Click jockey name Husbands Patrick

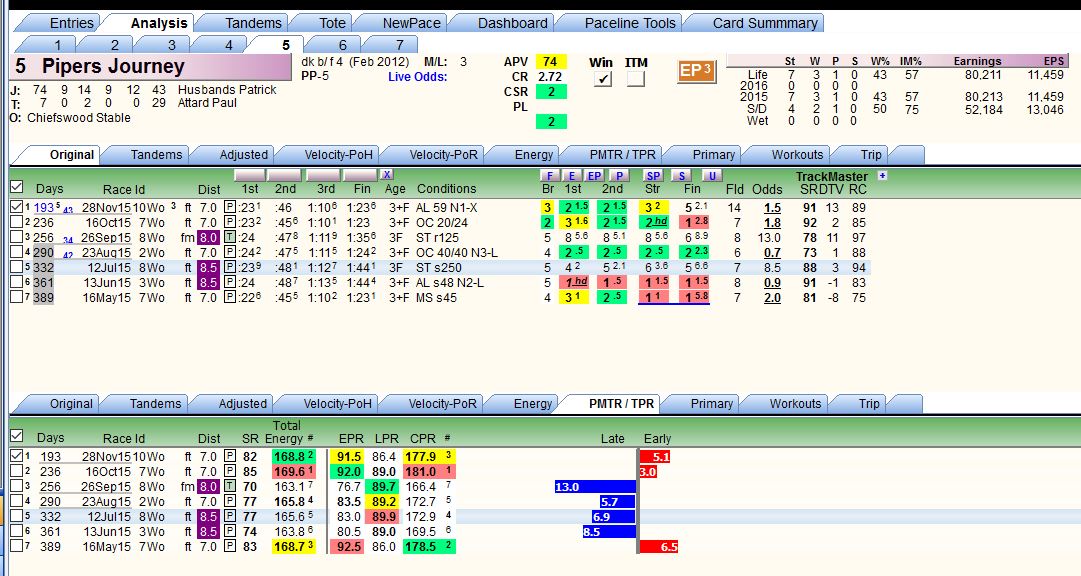(227, 90)
